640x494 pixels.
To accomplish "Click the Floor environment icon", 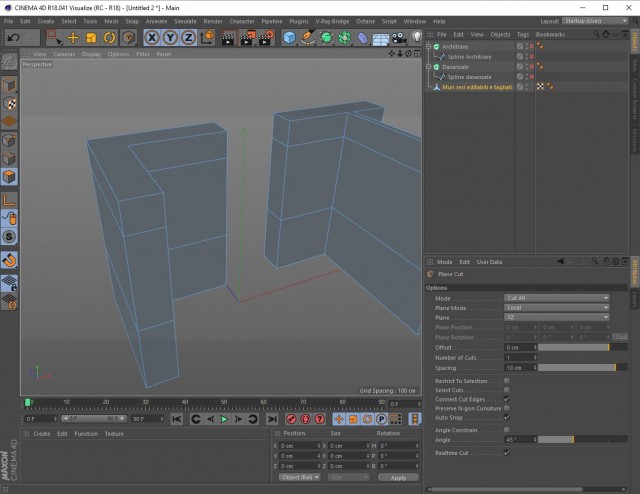I will pyautogui.click(x=380, y=39).
